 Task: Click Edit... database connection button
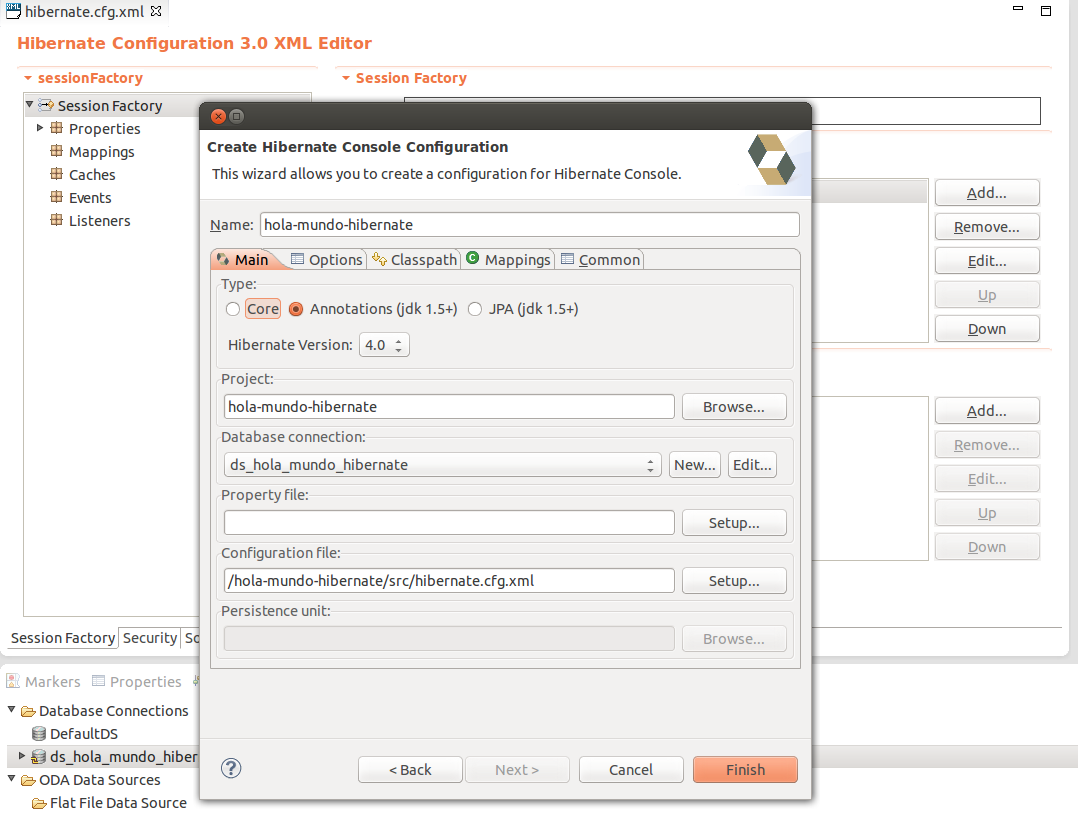pos(752,465)
